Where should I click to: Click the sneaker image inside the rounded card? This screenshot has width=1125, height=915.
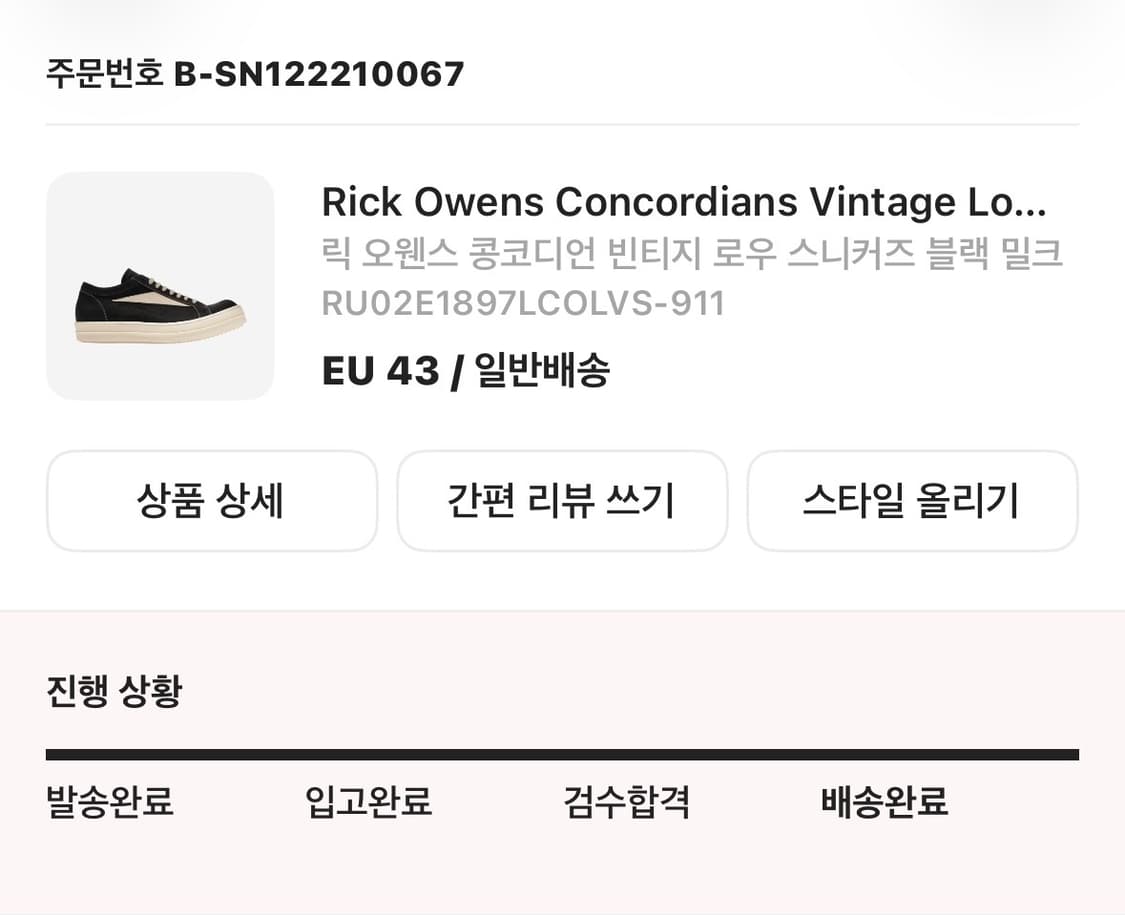(x=160, y=300)
